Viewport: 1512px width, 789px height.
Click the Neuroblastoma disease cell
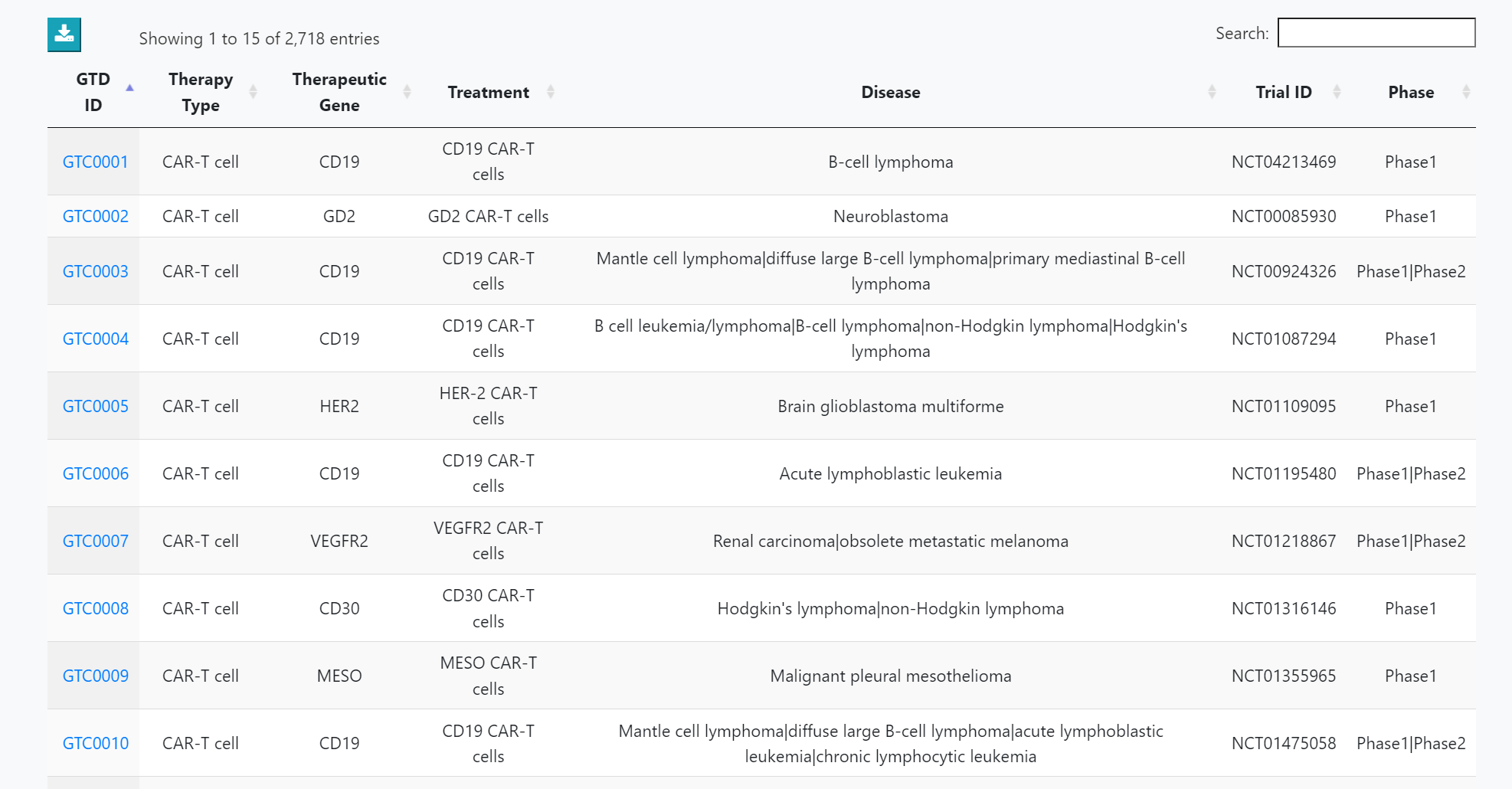pos(891,216)
